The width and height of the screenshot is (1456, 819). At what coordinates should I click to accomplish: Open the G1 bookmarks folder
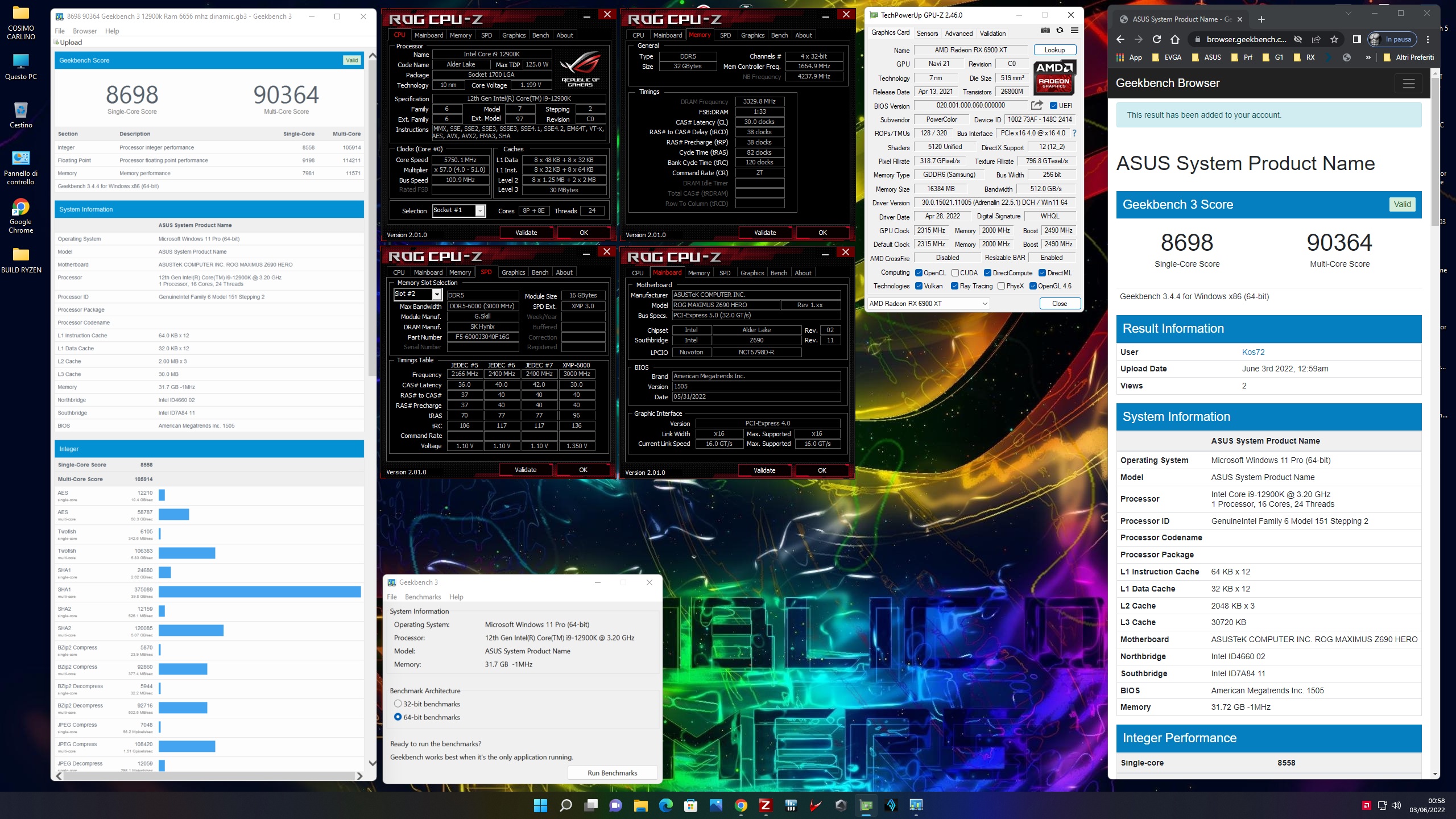click(1273, 57)
